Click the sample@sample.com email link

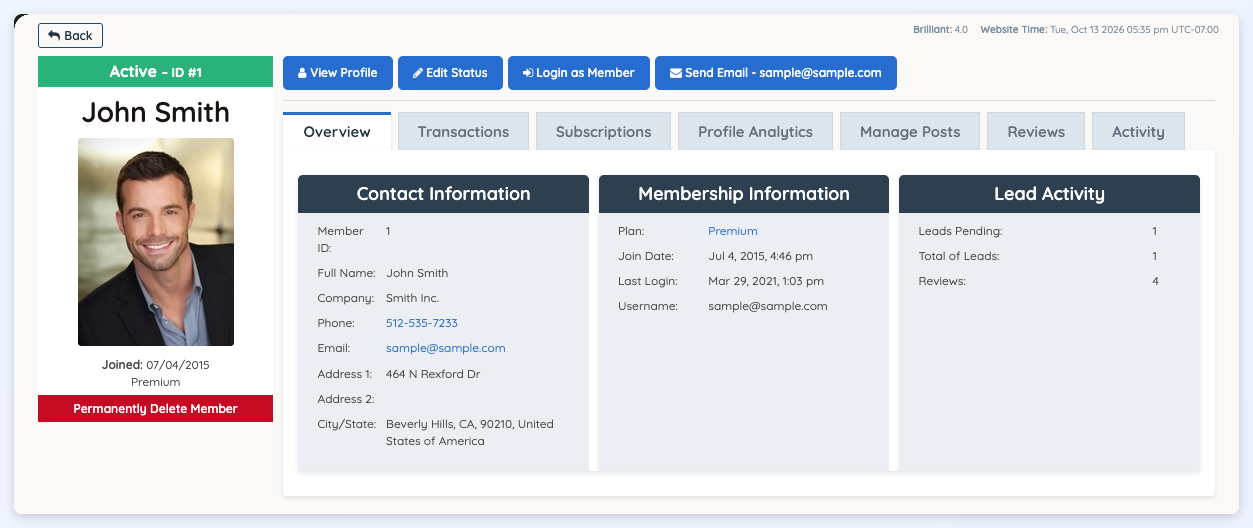[446, 348]
